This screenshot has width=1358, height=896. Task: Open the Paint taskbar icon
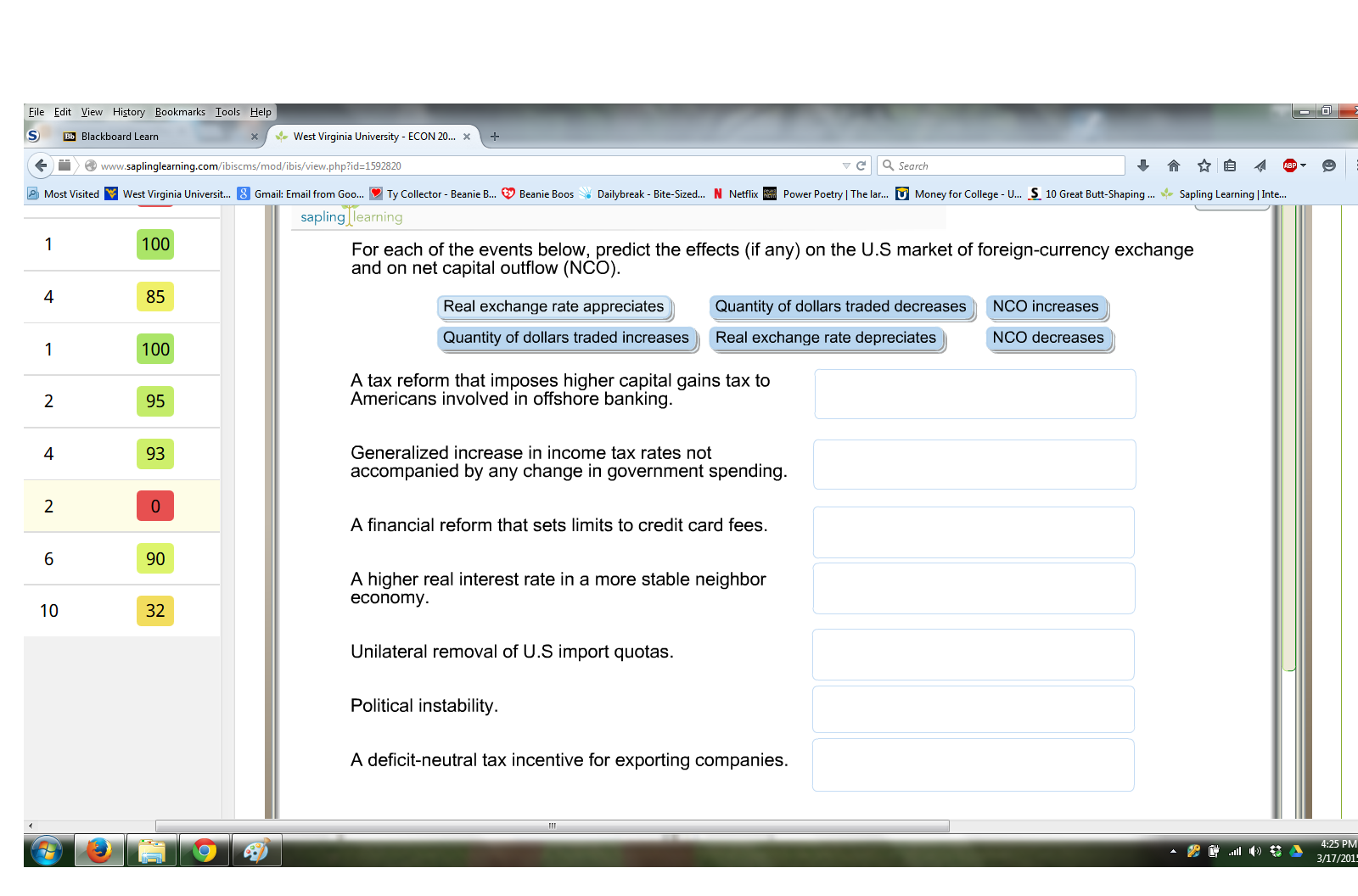tap(256, 850)
